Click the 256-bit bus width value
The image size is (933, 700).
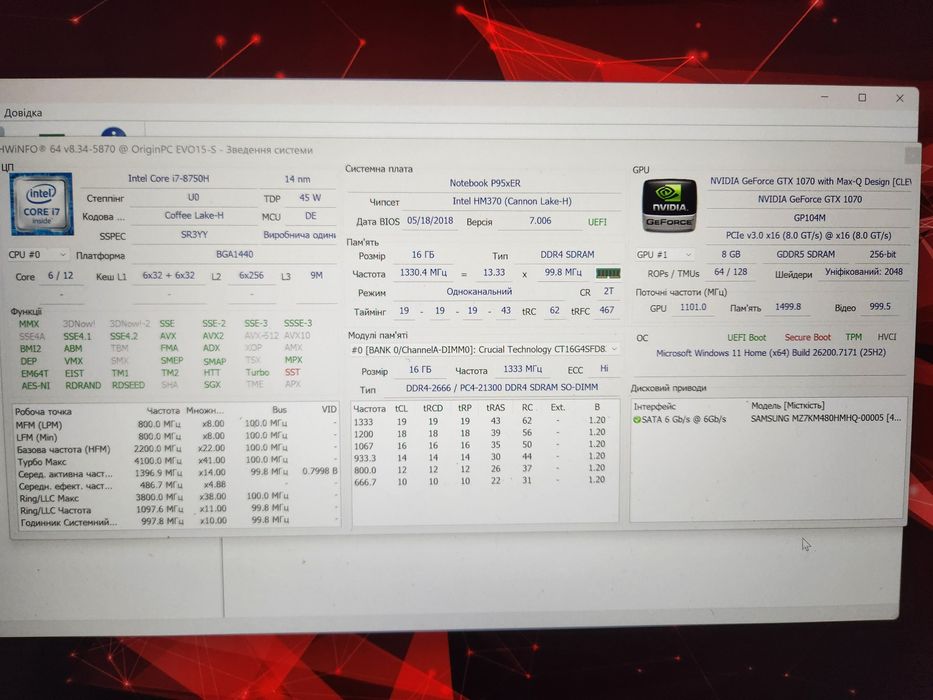coord(882,254)
